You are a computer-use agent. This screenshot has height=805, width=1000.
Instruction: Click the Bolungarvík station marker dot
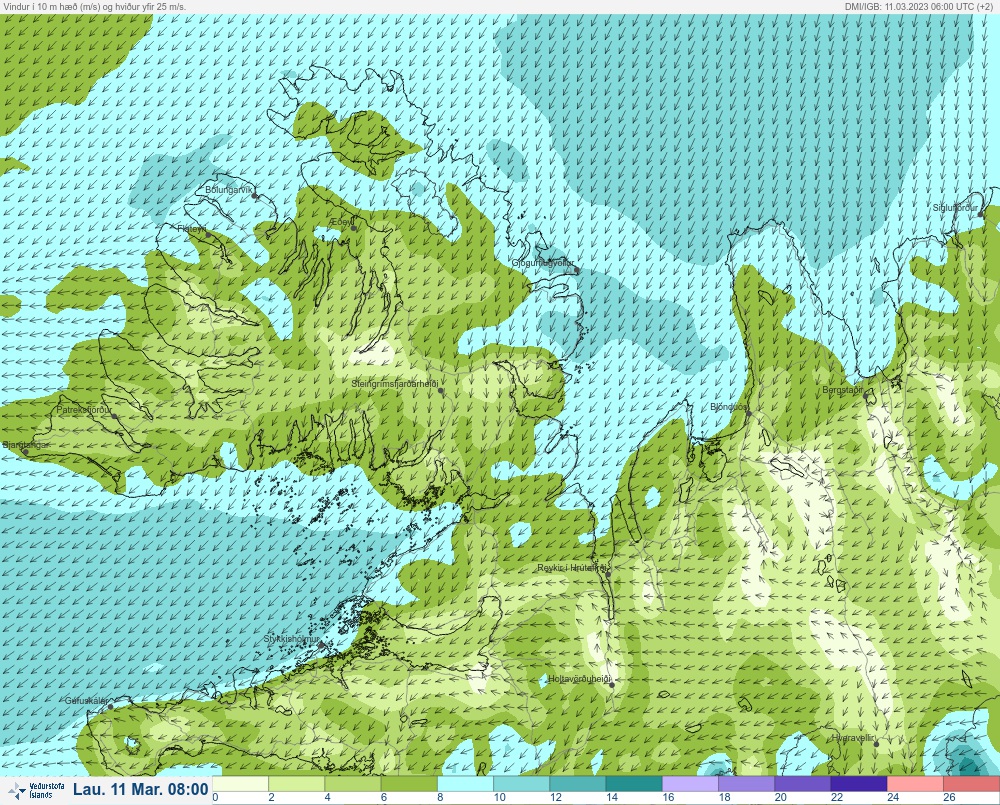pos(255,196)
